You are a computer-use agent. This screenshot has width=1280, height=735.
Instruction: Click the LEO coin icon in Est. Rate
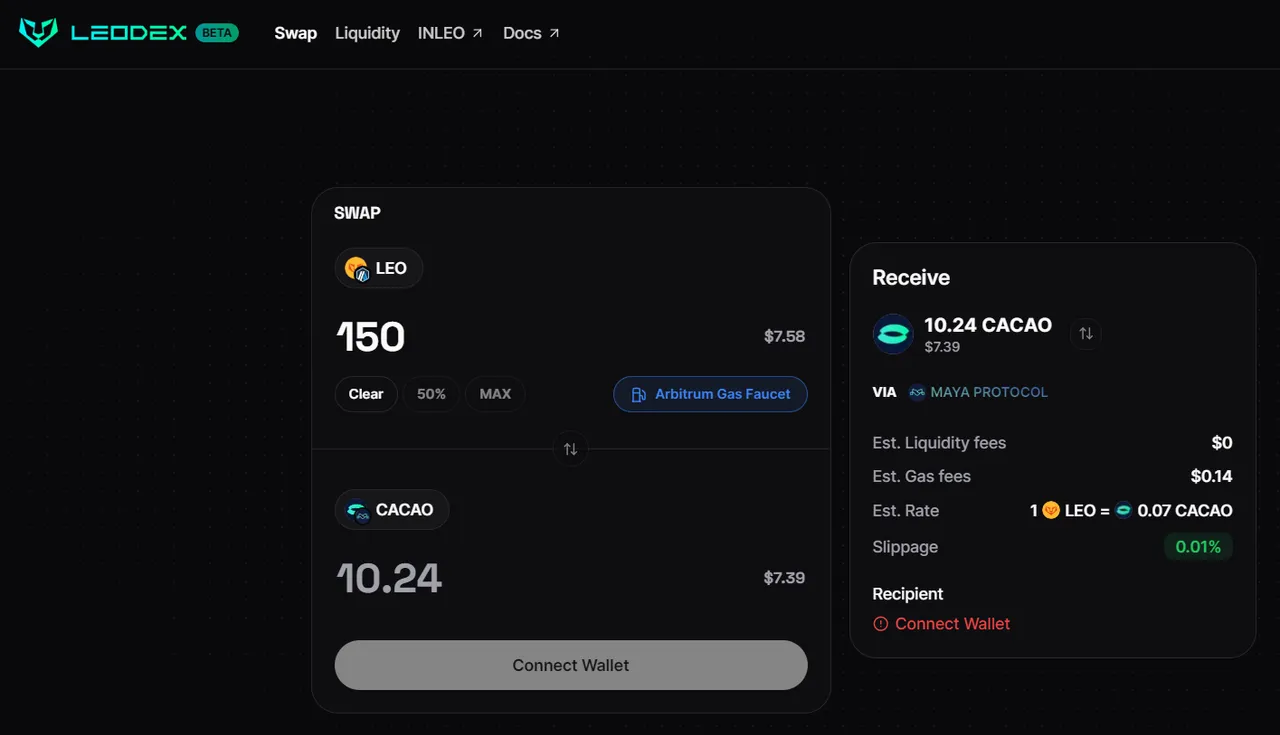(1051, 510)
